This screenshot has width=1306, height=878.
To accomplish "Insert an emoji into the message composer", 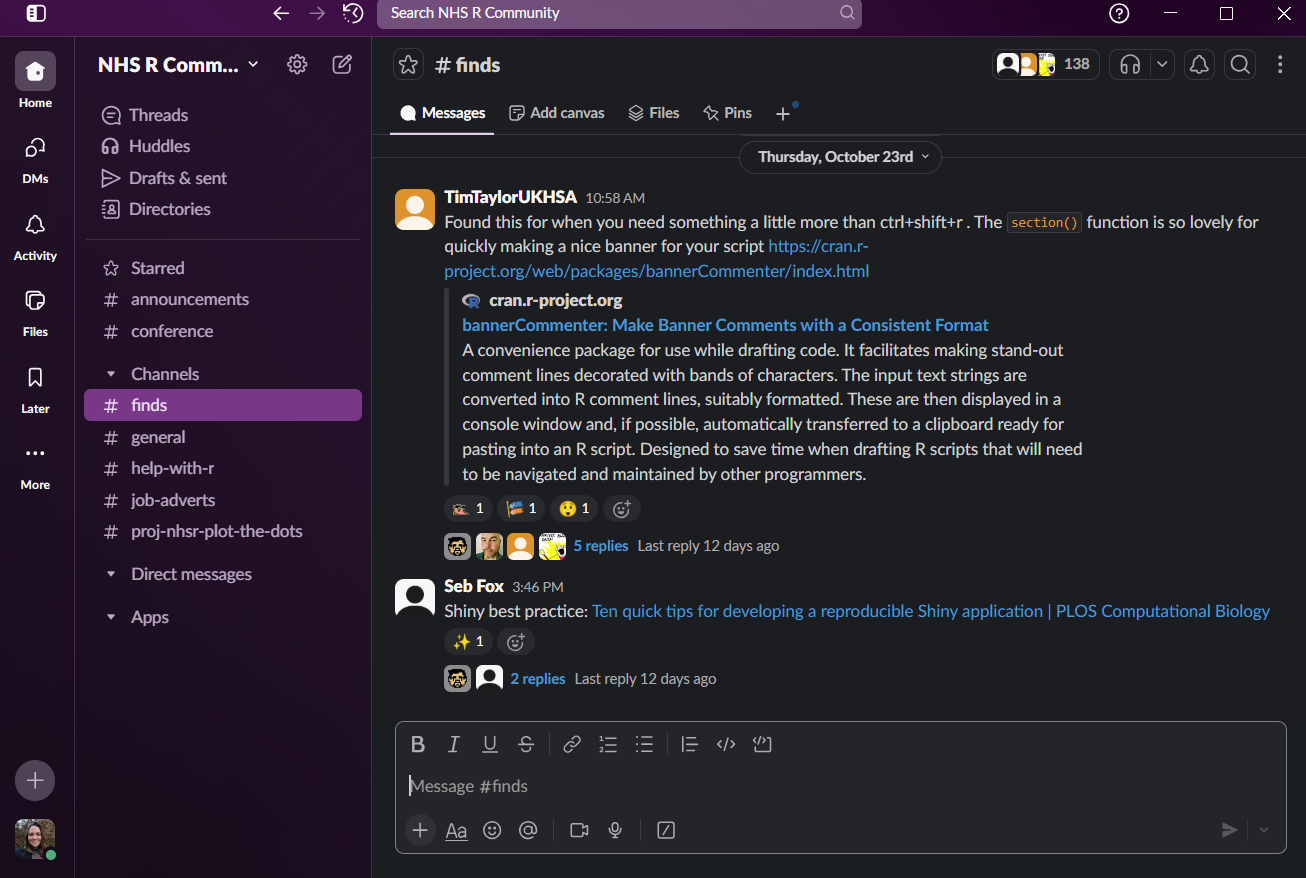I will [x=492, y=830].
